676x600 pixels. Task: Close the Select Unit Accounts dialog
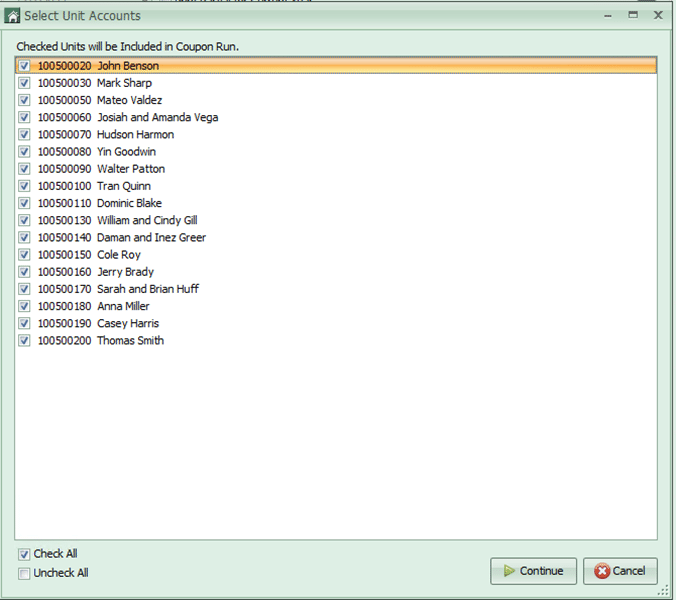click(658, 15)
